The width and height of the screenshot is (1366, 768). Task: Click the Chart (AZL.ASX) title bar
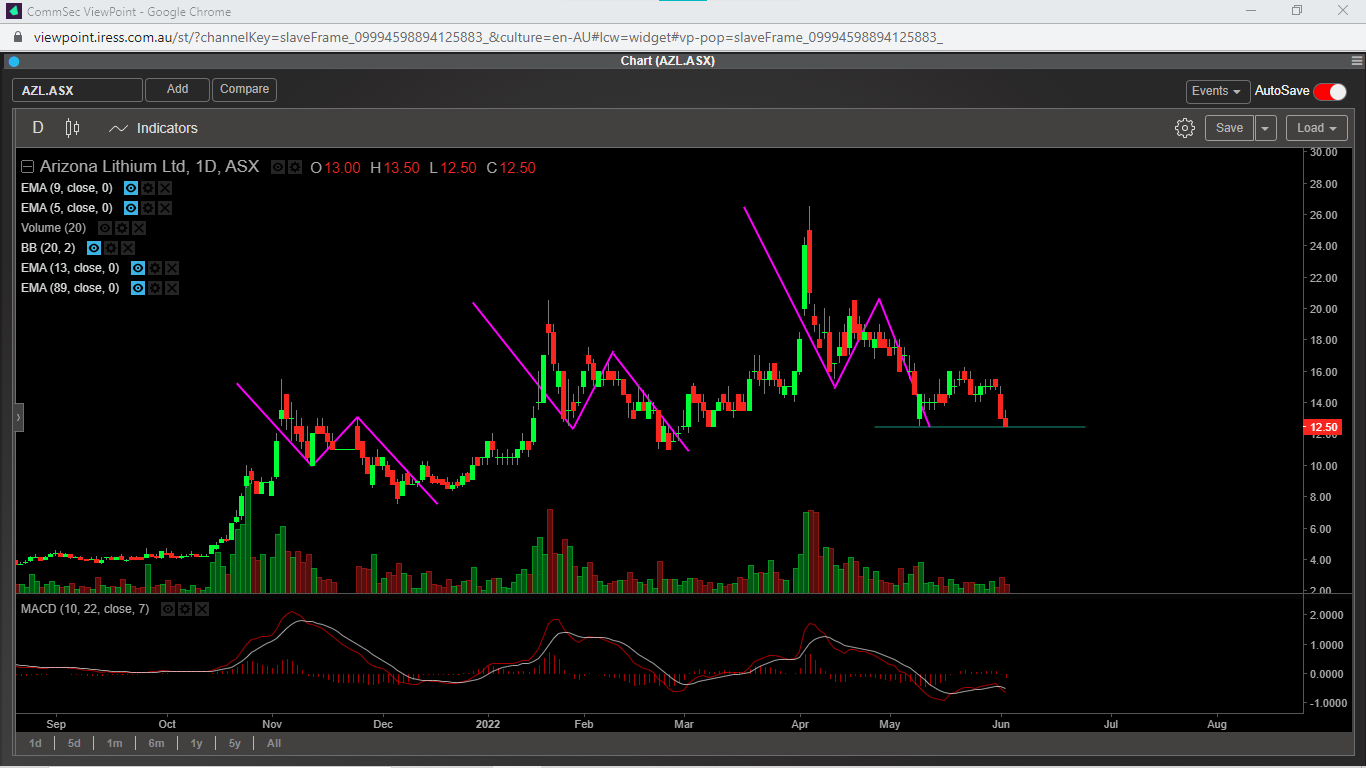[668, 61]
